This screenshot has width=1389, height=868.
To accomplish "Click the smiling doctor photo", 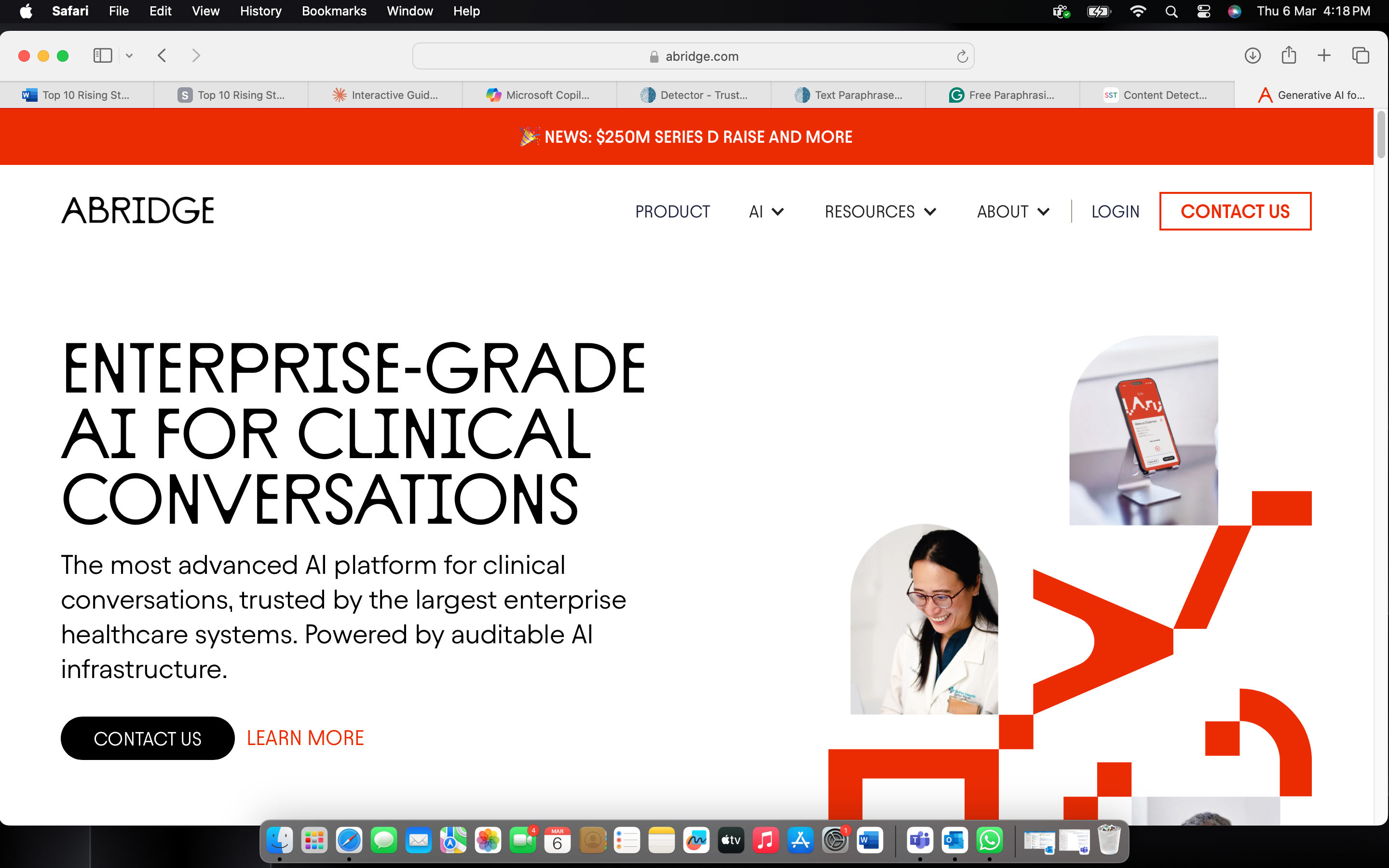I will point(924,619).
